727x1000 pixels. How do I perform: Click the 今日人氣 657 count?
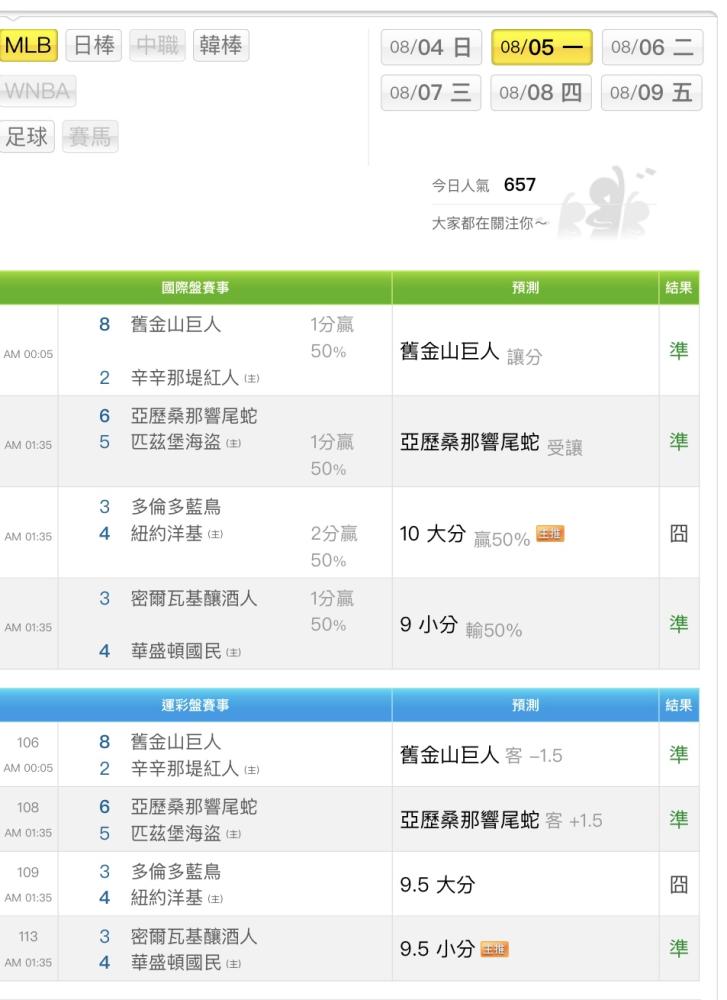click(x=484, y=185)
